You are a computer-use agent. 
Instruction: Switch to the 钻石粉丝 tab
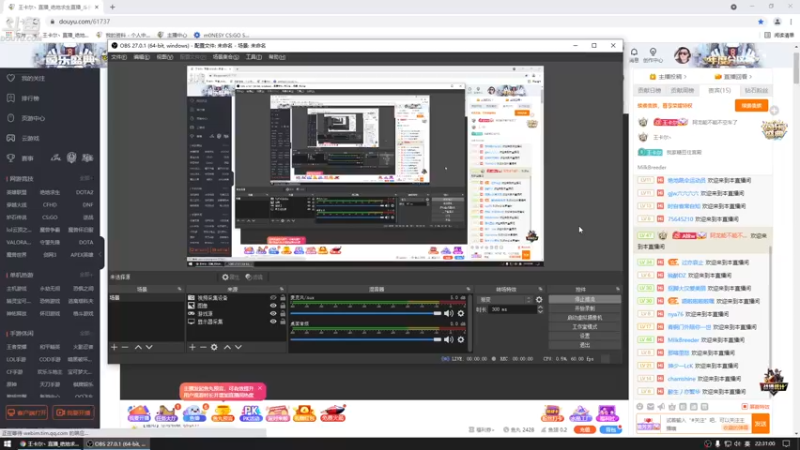[756, 90]
